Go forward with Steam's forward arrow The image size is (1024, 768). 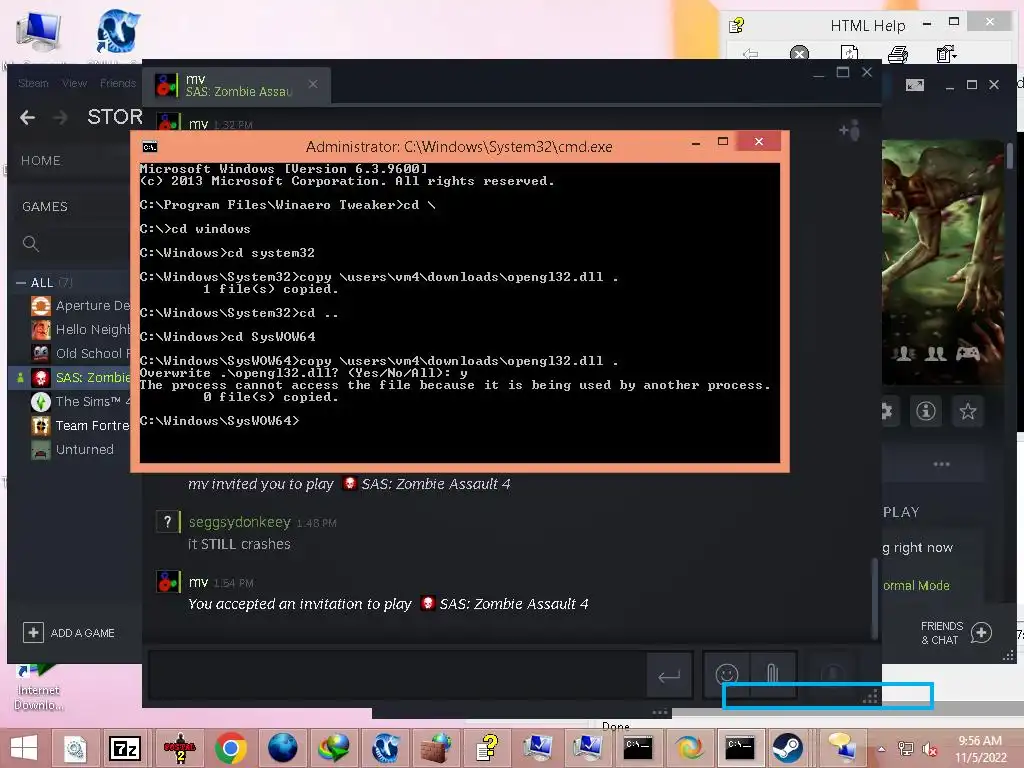[x=60, y=118]
